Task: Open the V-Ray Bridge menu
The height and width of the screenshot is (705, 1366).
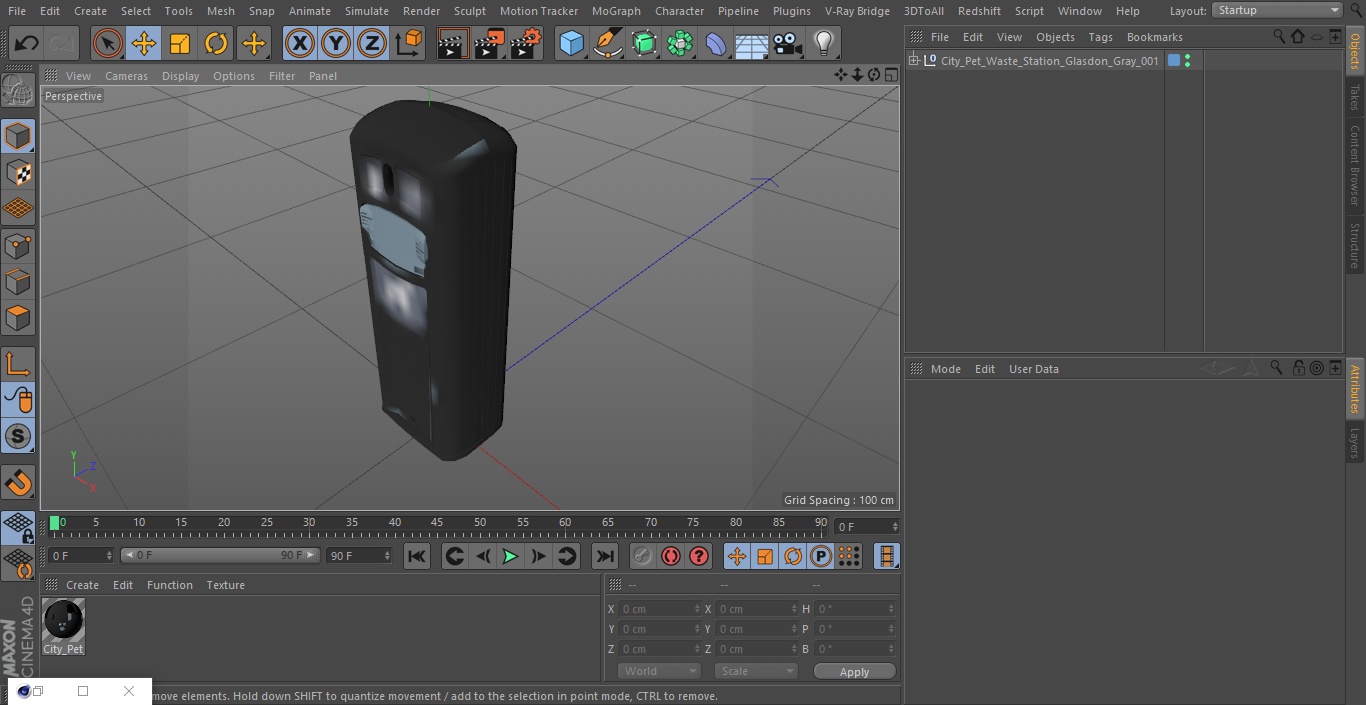Action: click(x=857, y=11)
